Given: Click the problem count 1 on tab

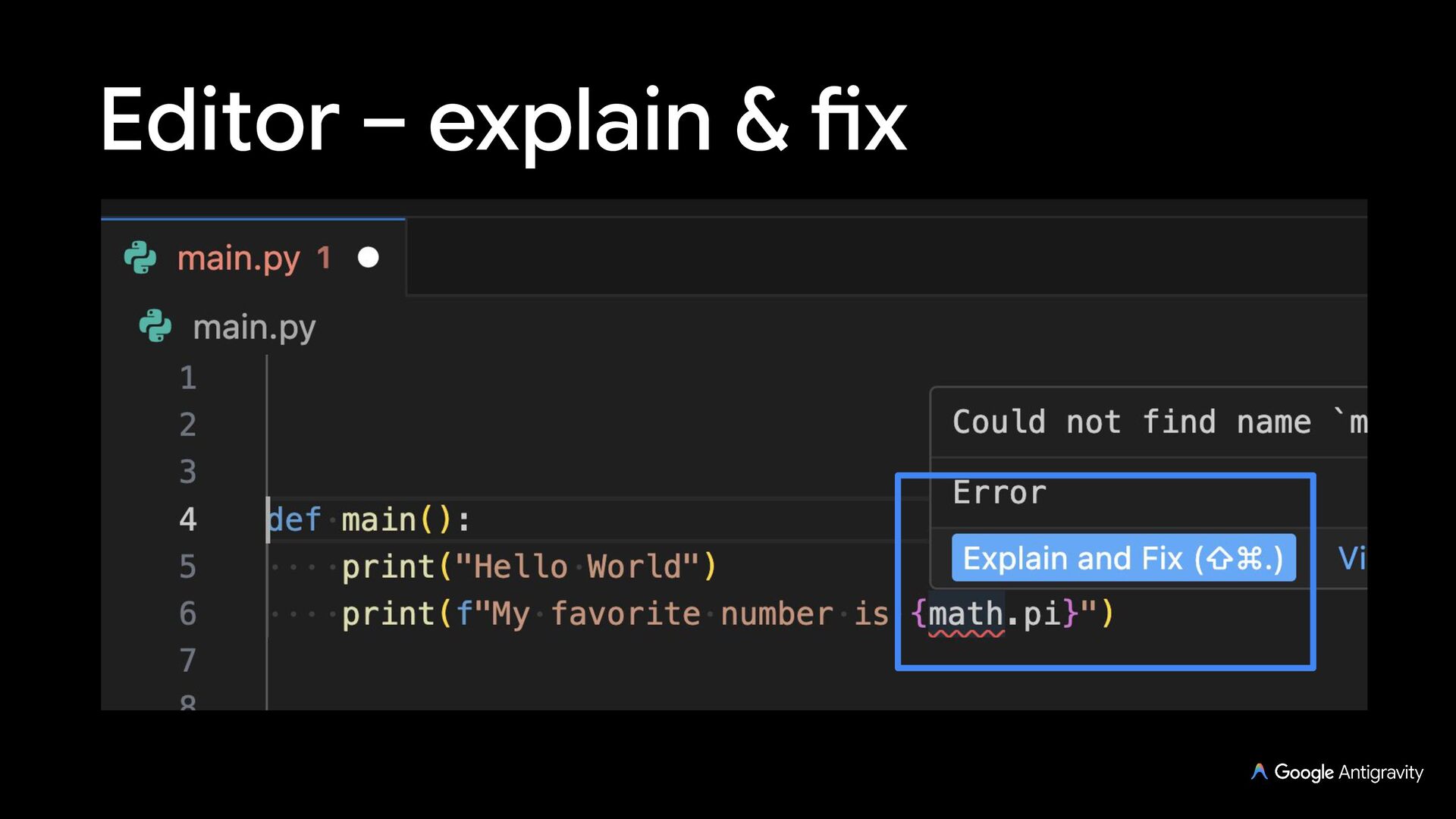Looking at the screenshot, I should click(x=324, y=259).
